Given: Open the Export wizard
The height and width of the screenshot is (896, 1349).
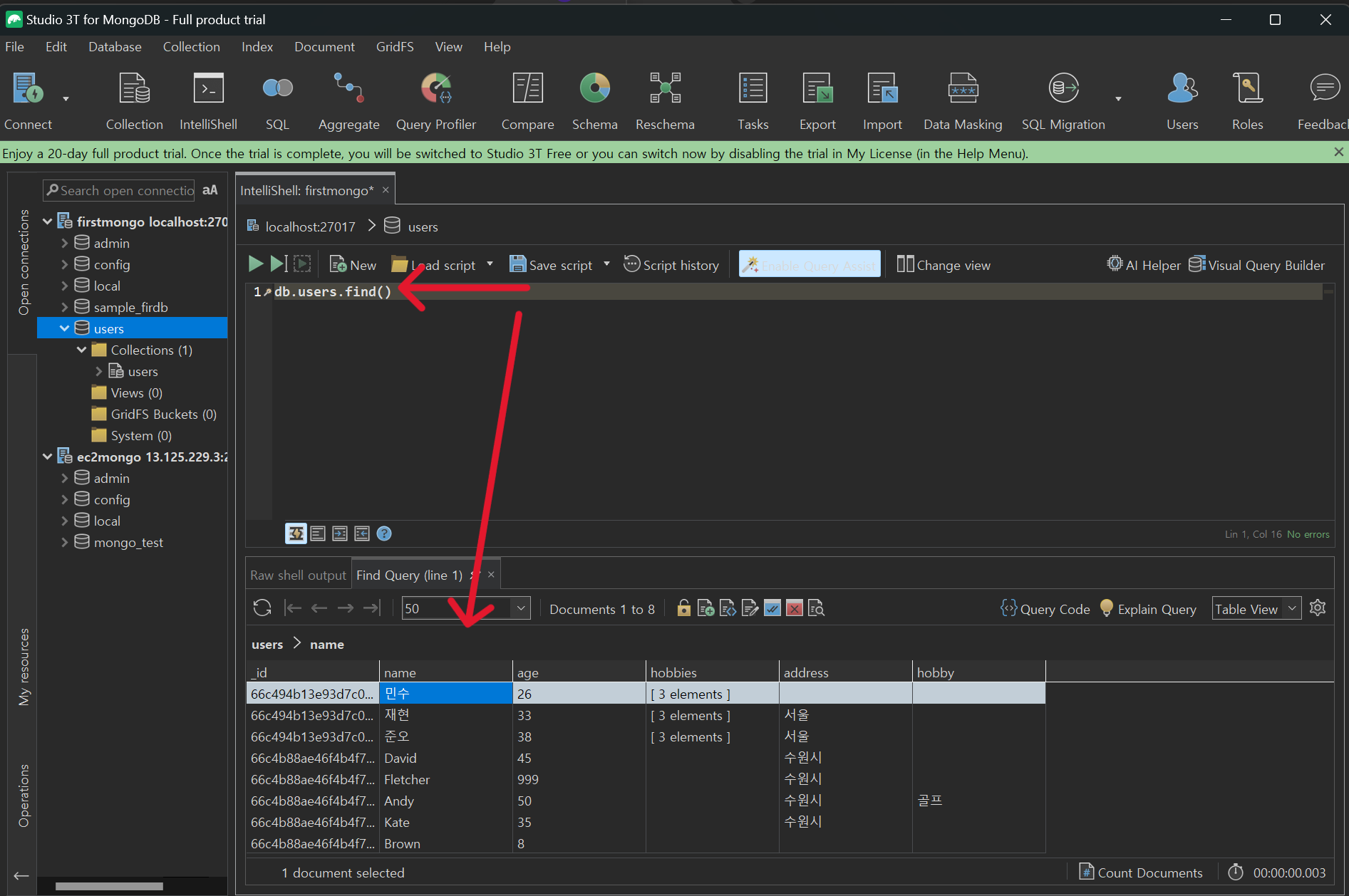Looking at the screenshot, I should click(x=817, y=101).
